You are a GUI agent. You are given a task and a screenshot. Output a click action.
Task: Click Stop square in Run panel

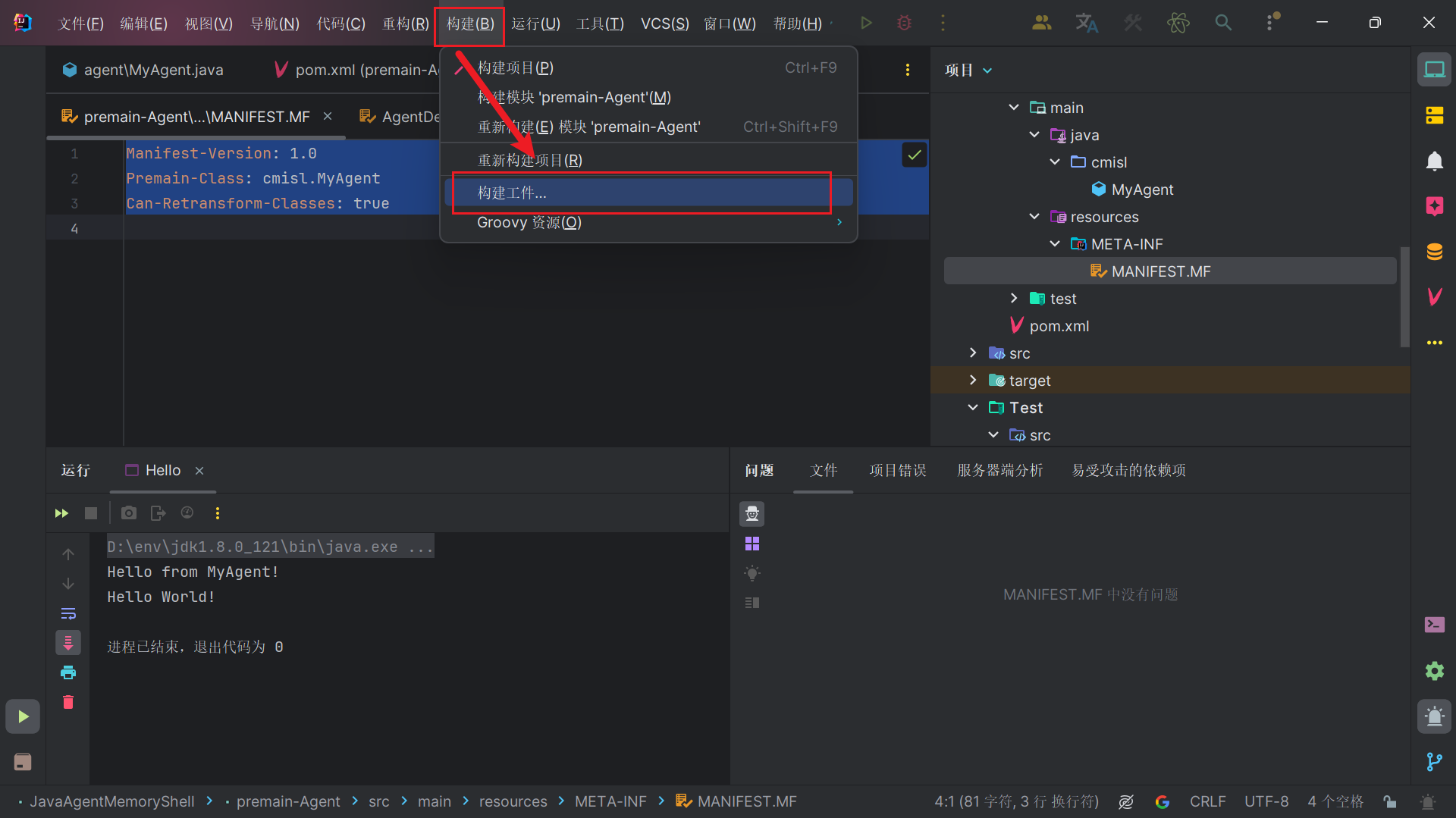[x=91, y=513]
